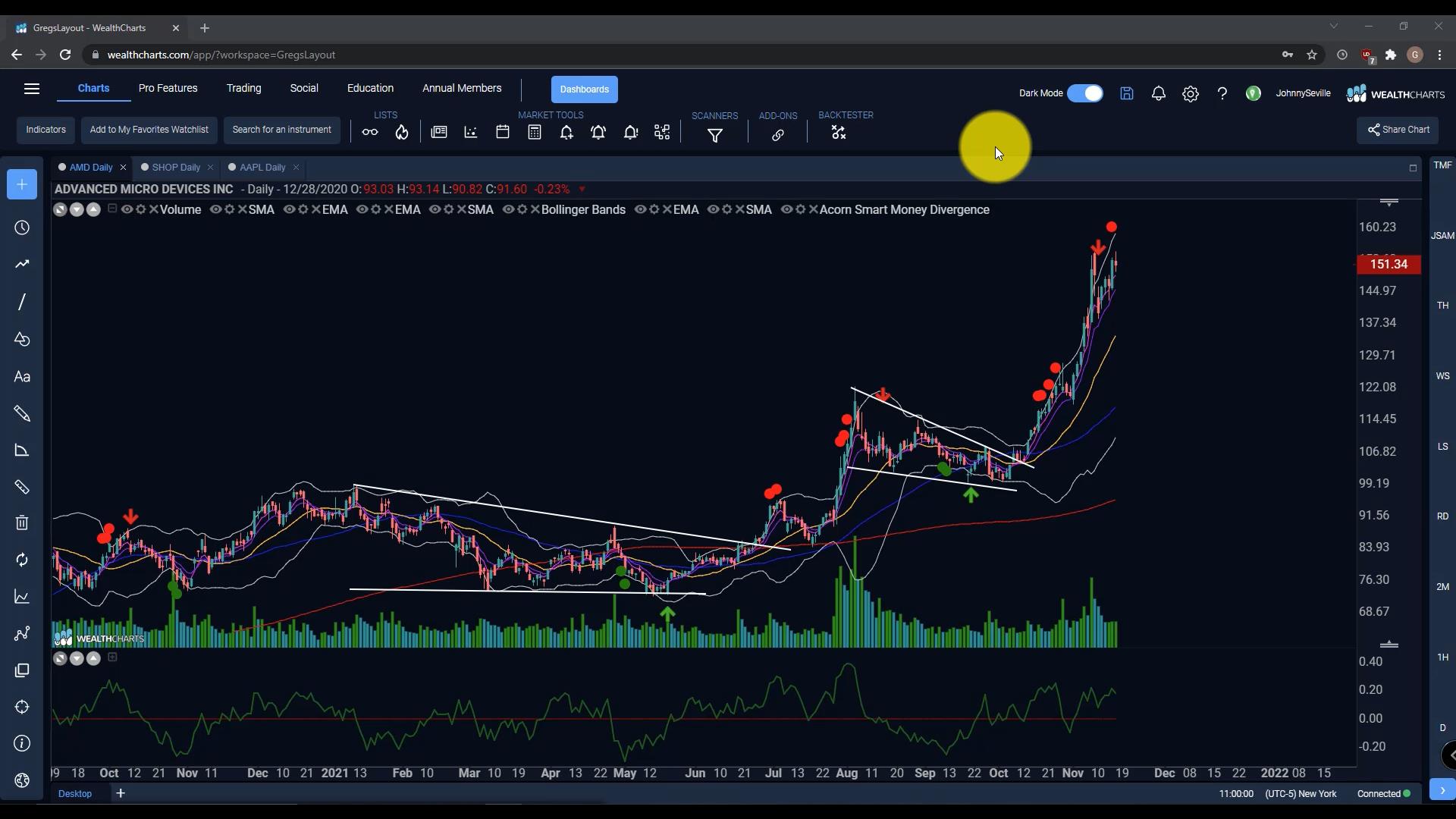Open the Education menu
The width and height of the screenshot is (1456, 819).
[x=370, y=89]
